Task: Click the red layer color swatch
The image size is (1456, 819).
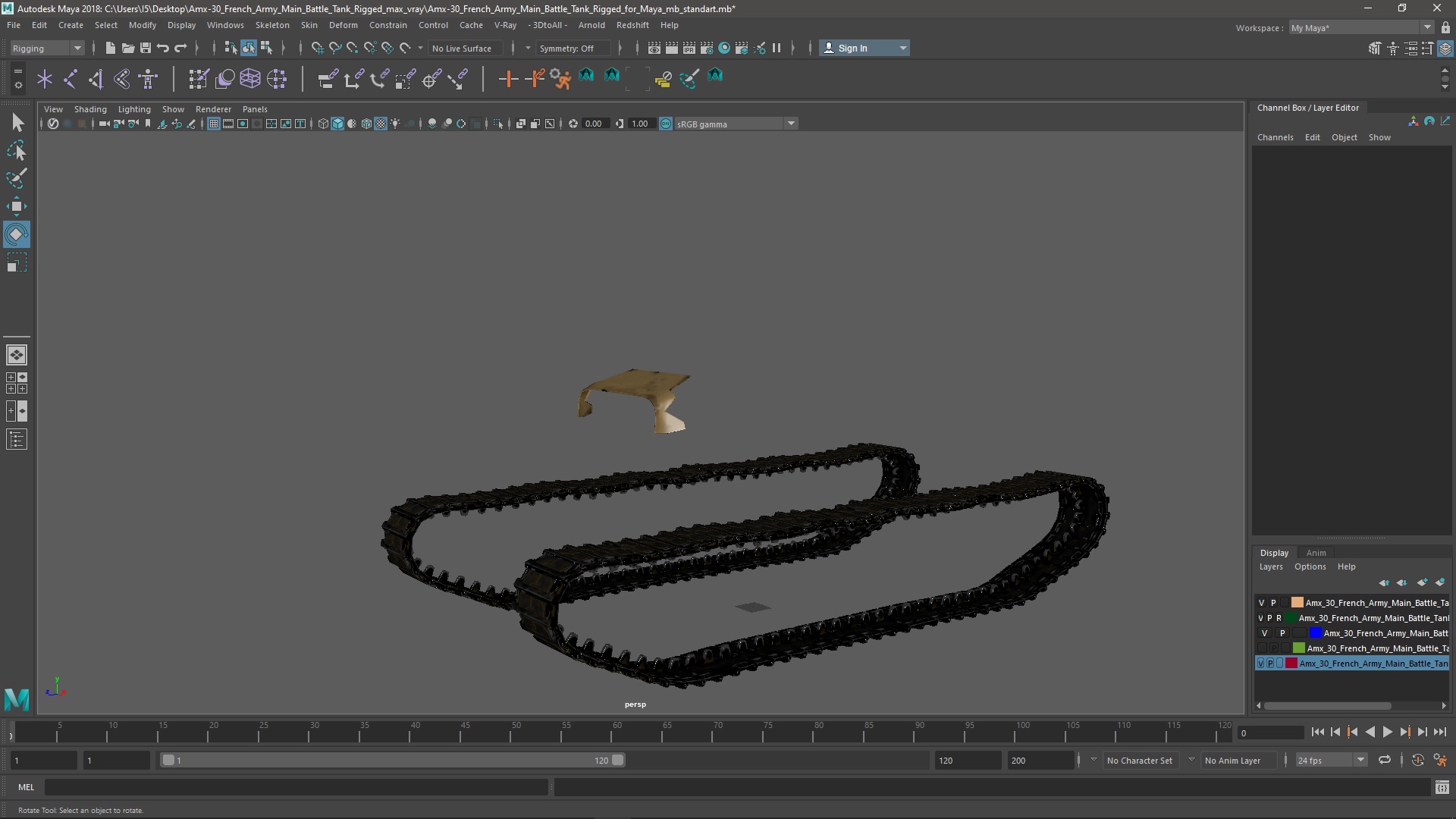Action: pyautogui.click(x=1291, y=664)
